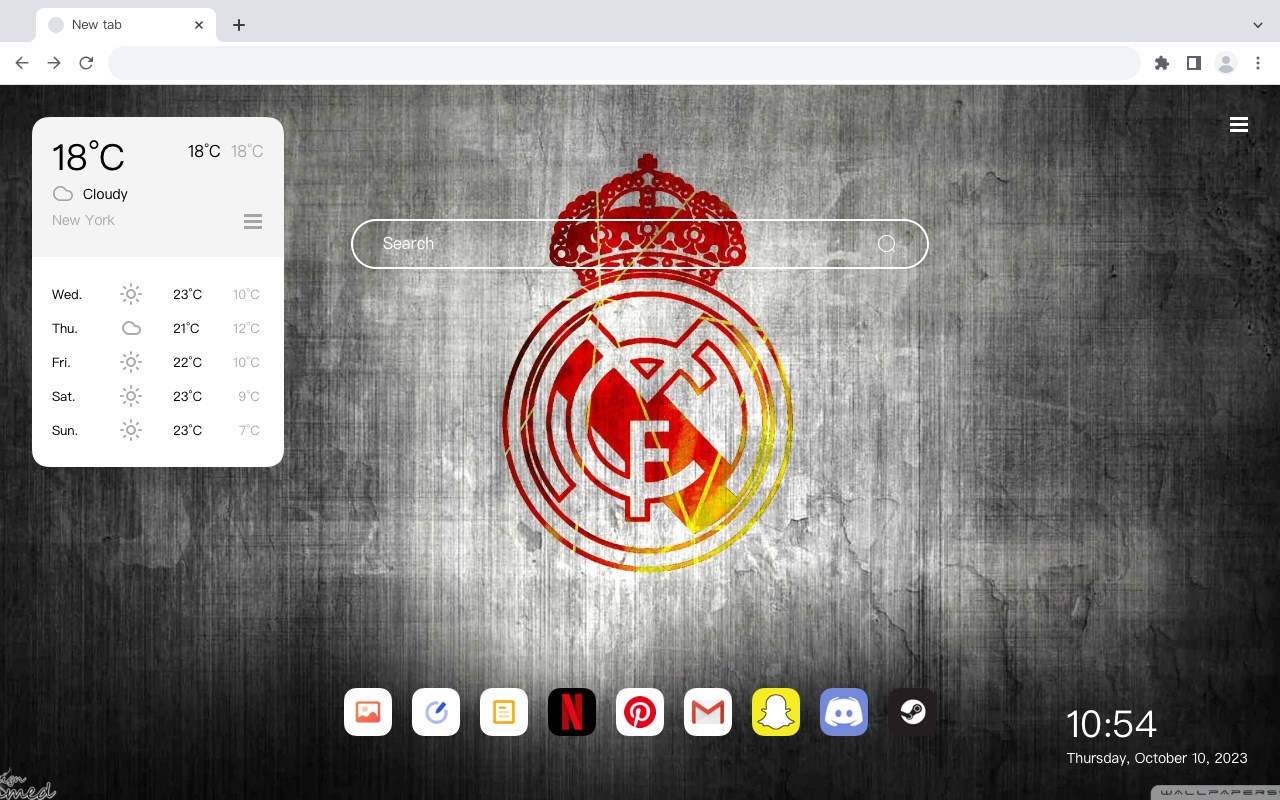Image resolution: width=1280 pixels, height=800 pixels.
Task: Click the Cloudy condition text
Action: click(x=105, y=194)
